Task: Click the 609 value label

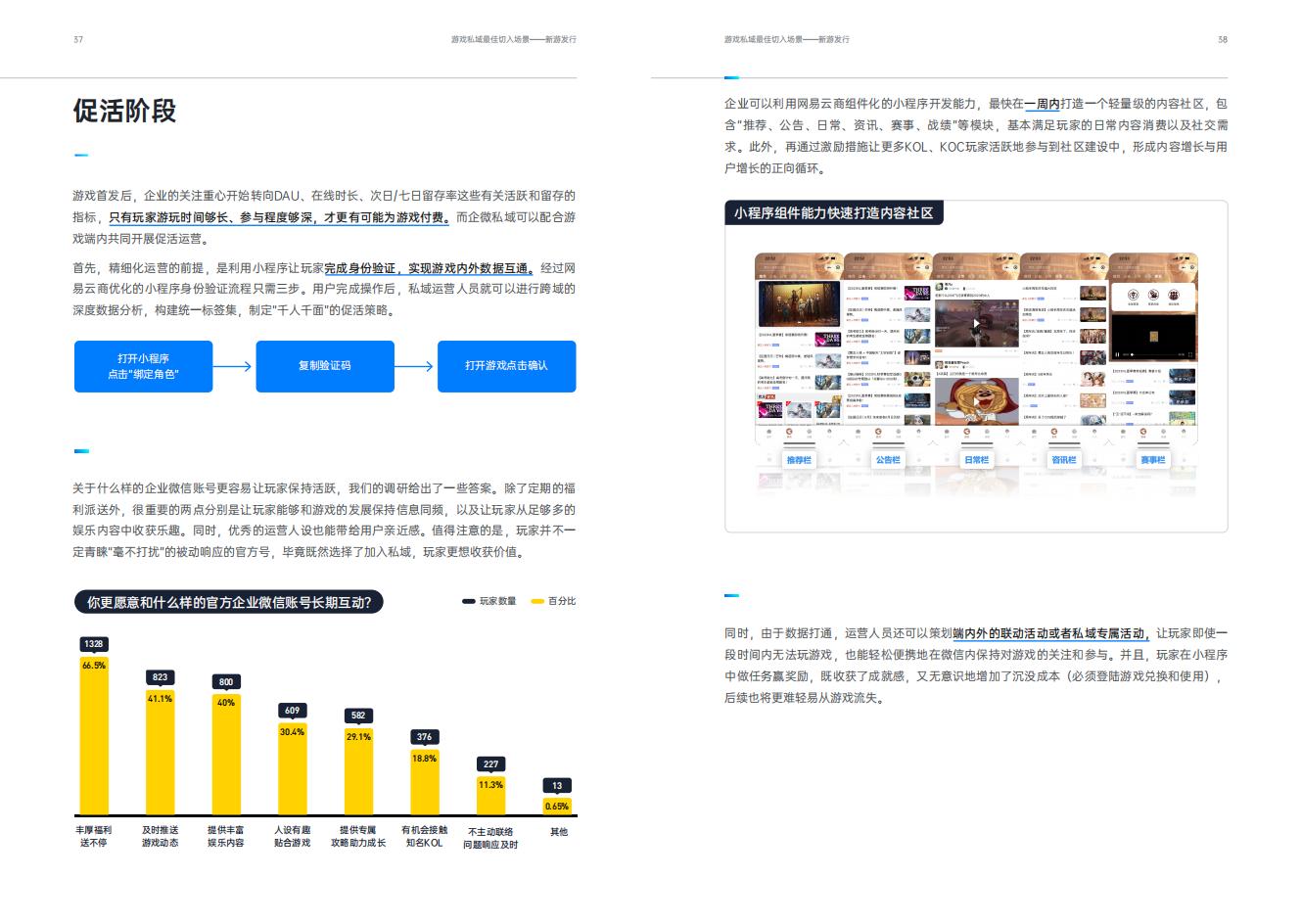Action: coord(292,711)
